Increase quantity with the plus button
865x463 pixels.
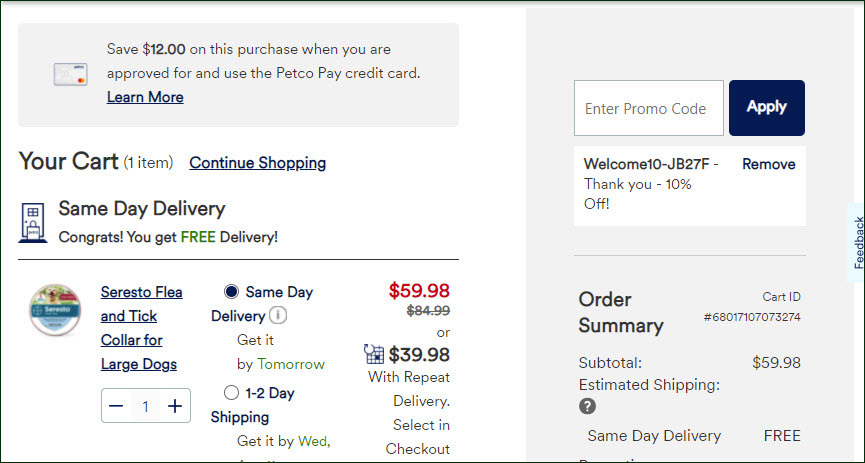coord(175,406)
